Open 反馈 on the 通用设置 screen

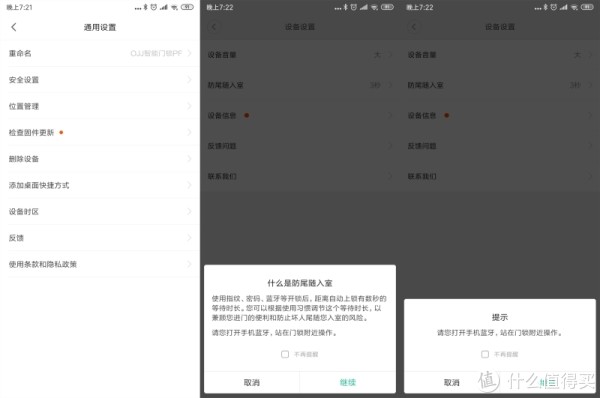coord(100,238)
